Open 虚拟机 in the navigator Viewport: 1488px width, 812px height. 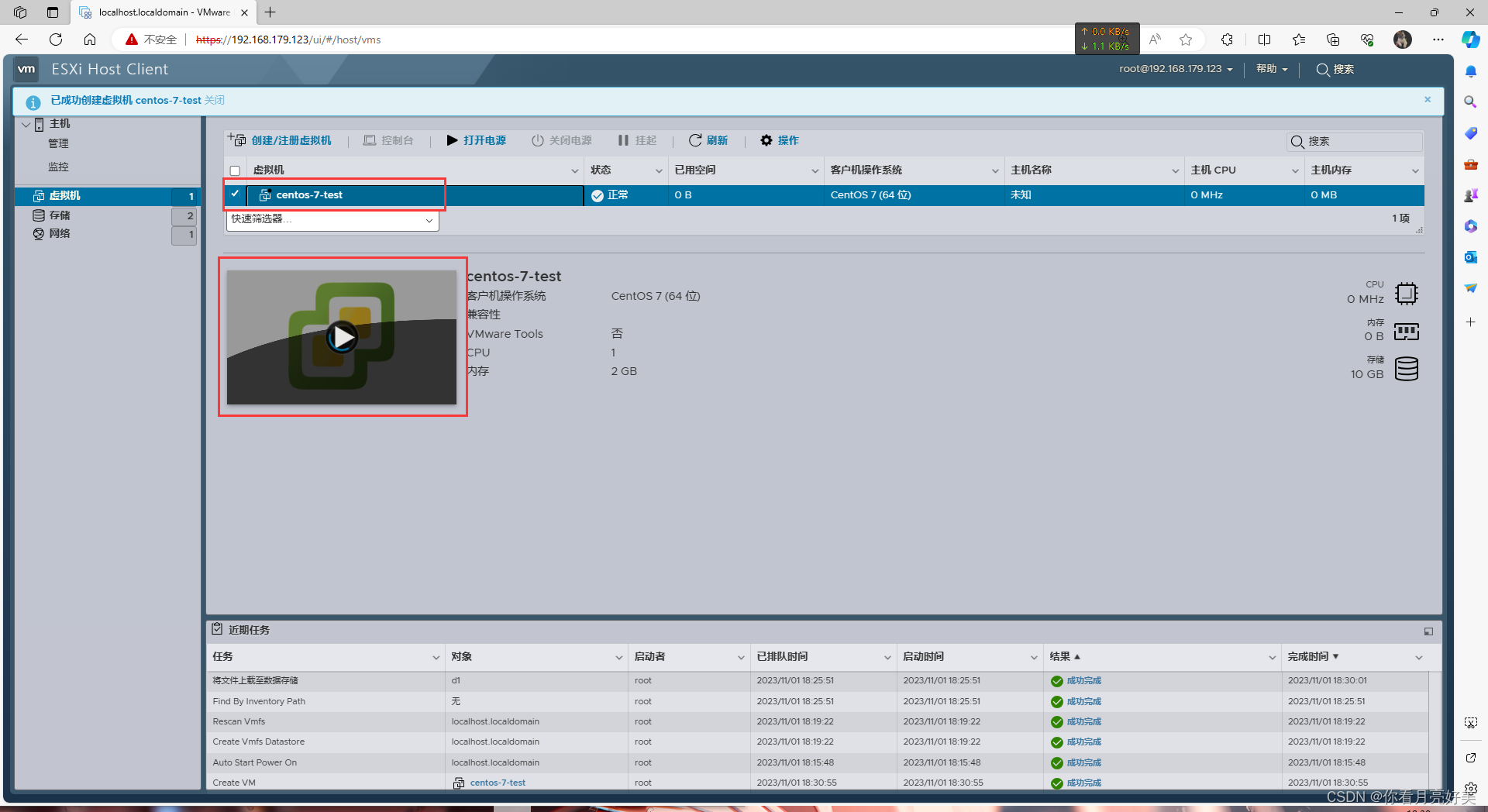[x=107, y=196]
